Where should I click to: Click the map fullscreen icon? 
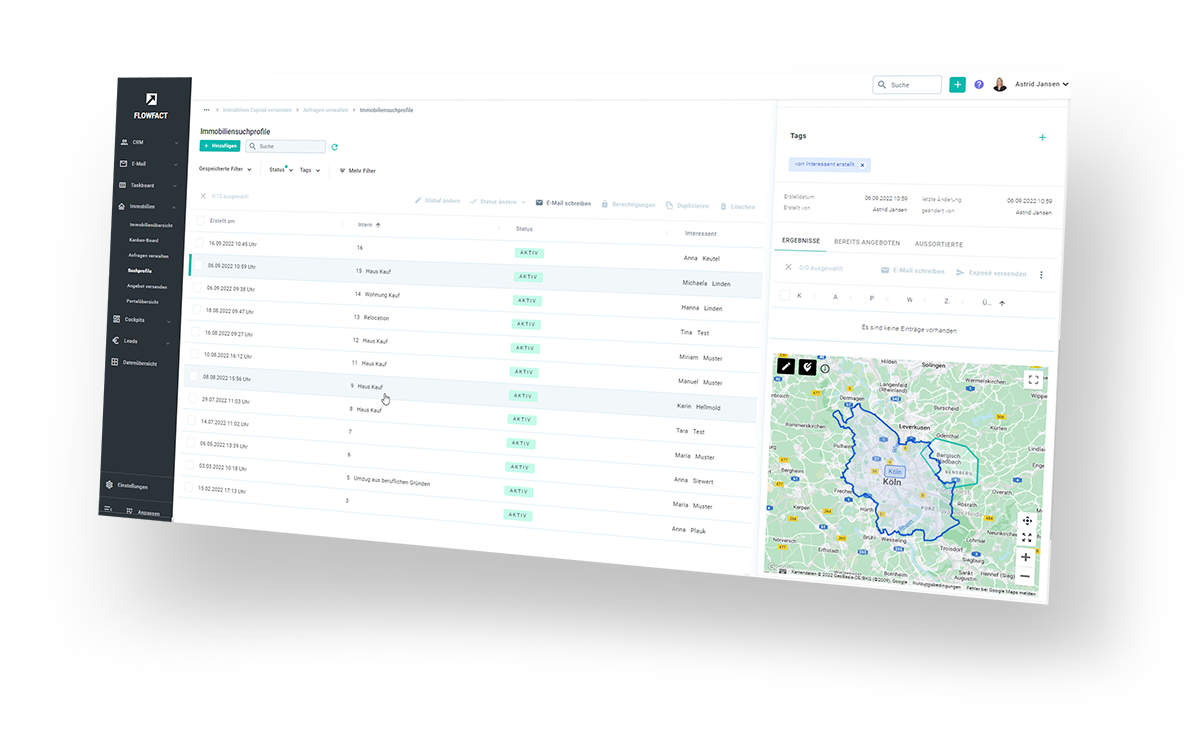pyautogui.click(x=1033, y=380)
